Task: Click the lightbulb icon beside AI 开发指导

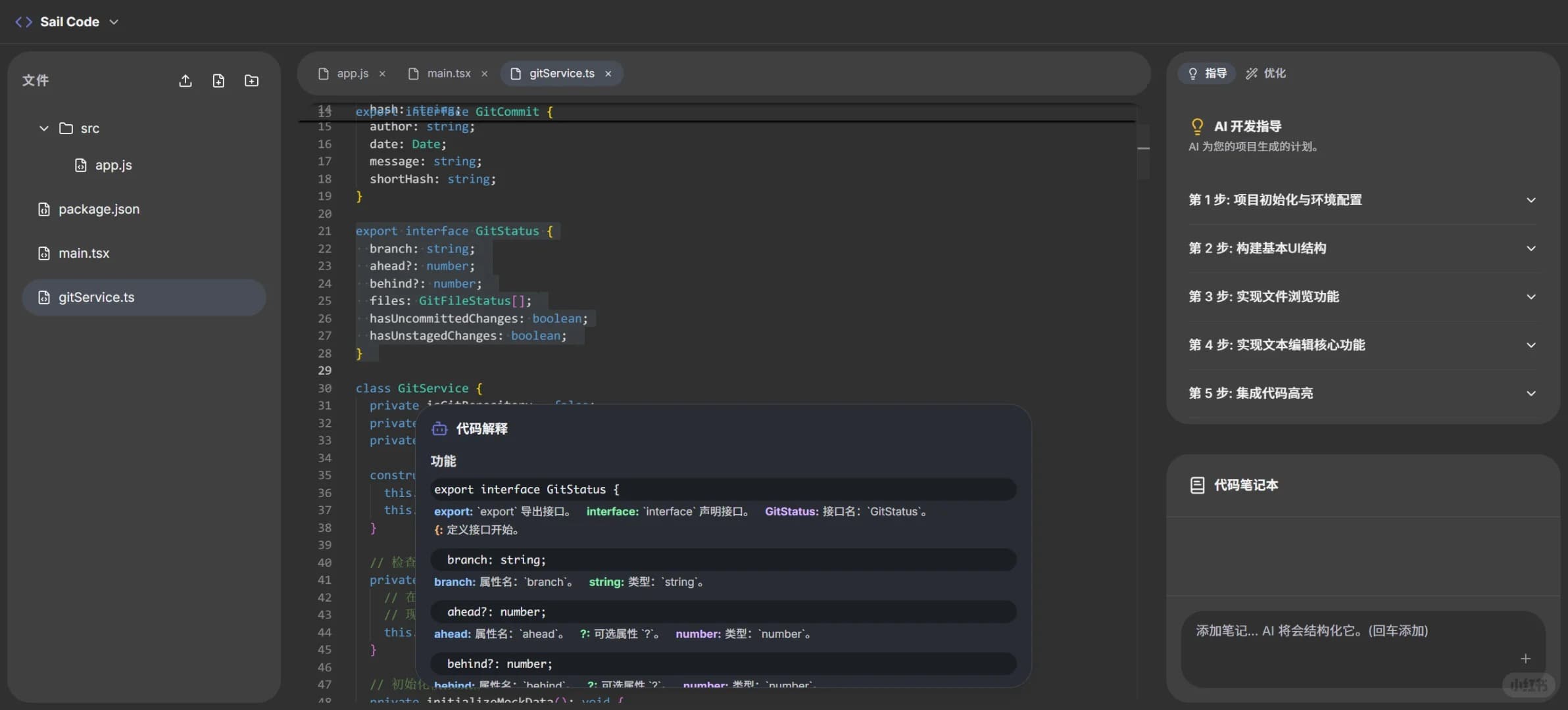Action: pyautogui.click(x=1197, y=126)
